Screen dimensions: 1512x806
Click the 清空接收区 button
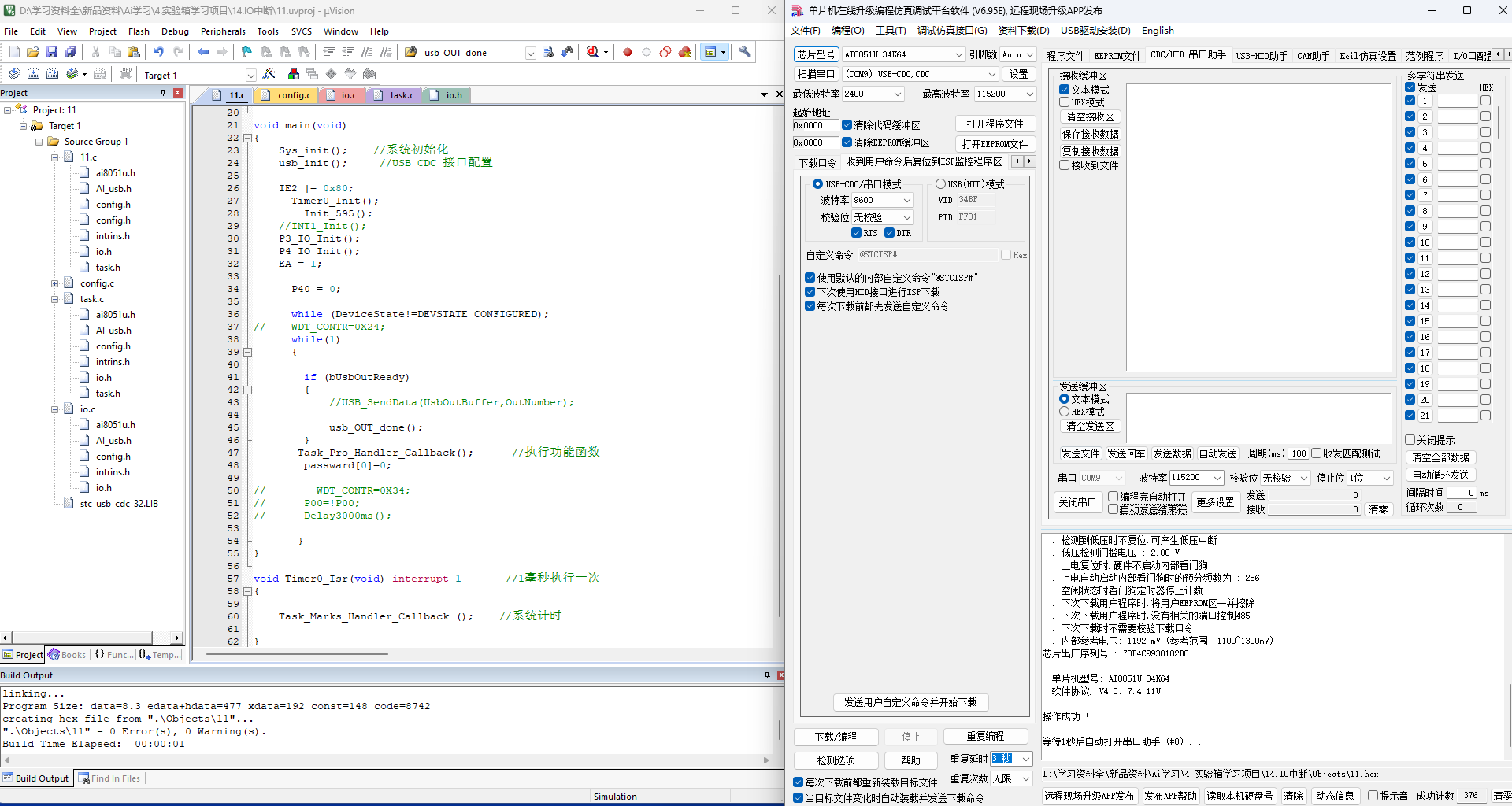point(1090,116)
